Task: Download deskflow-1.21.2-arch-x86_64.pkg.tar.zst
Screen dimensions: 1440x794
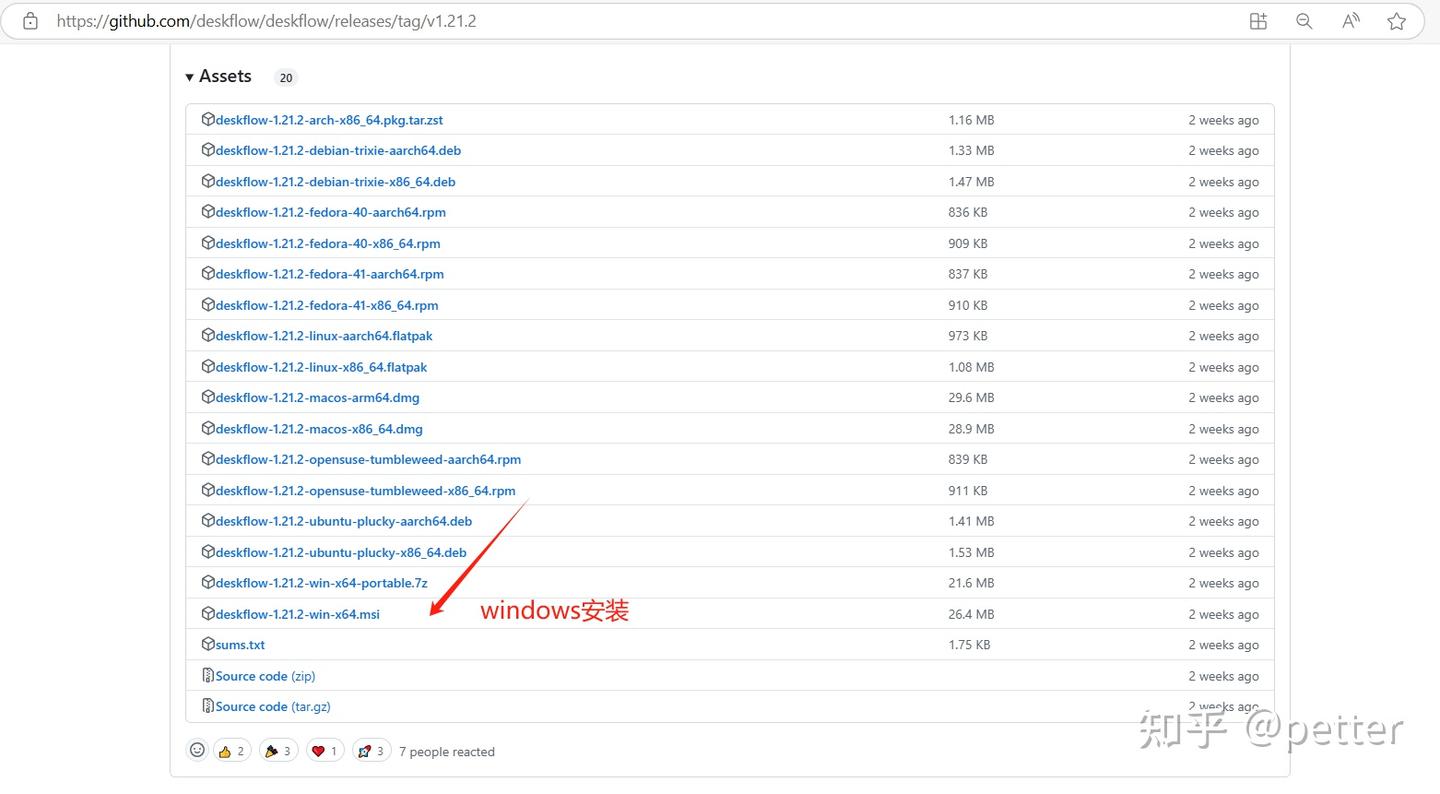Action: click(x=329, y=120)
